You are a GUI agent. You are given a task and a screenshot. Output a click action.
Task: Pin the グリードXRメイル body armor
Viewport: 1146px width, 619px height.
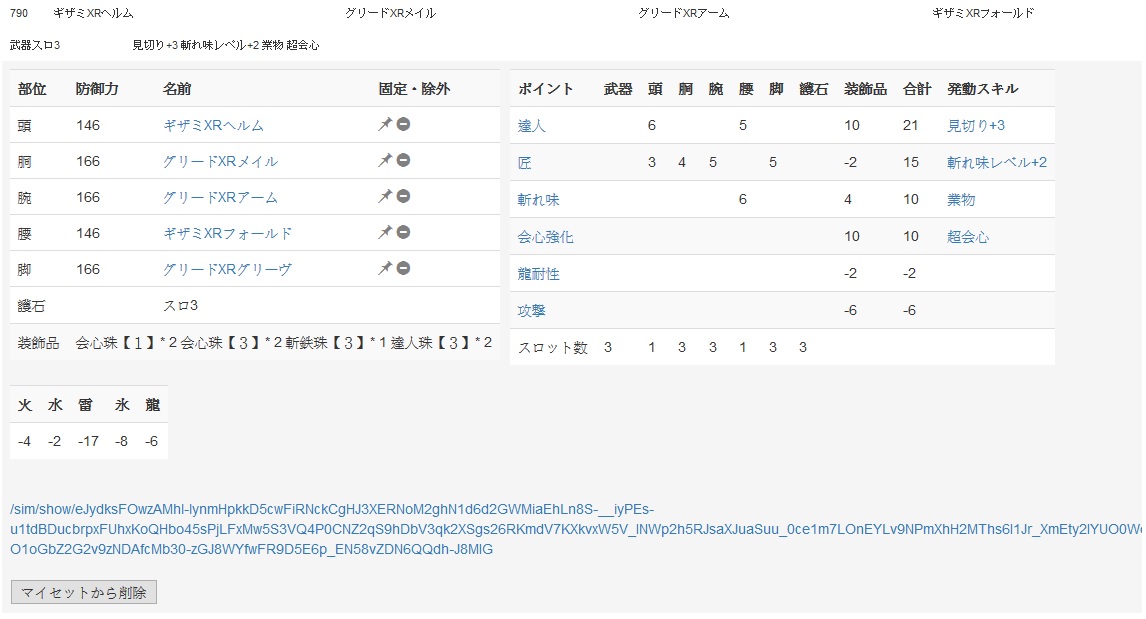click(384, 161)
